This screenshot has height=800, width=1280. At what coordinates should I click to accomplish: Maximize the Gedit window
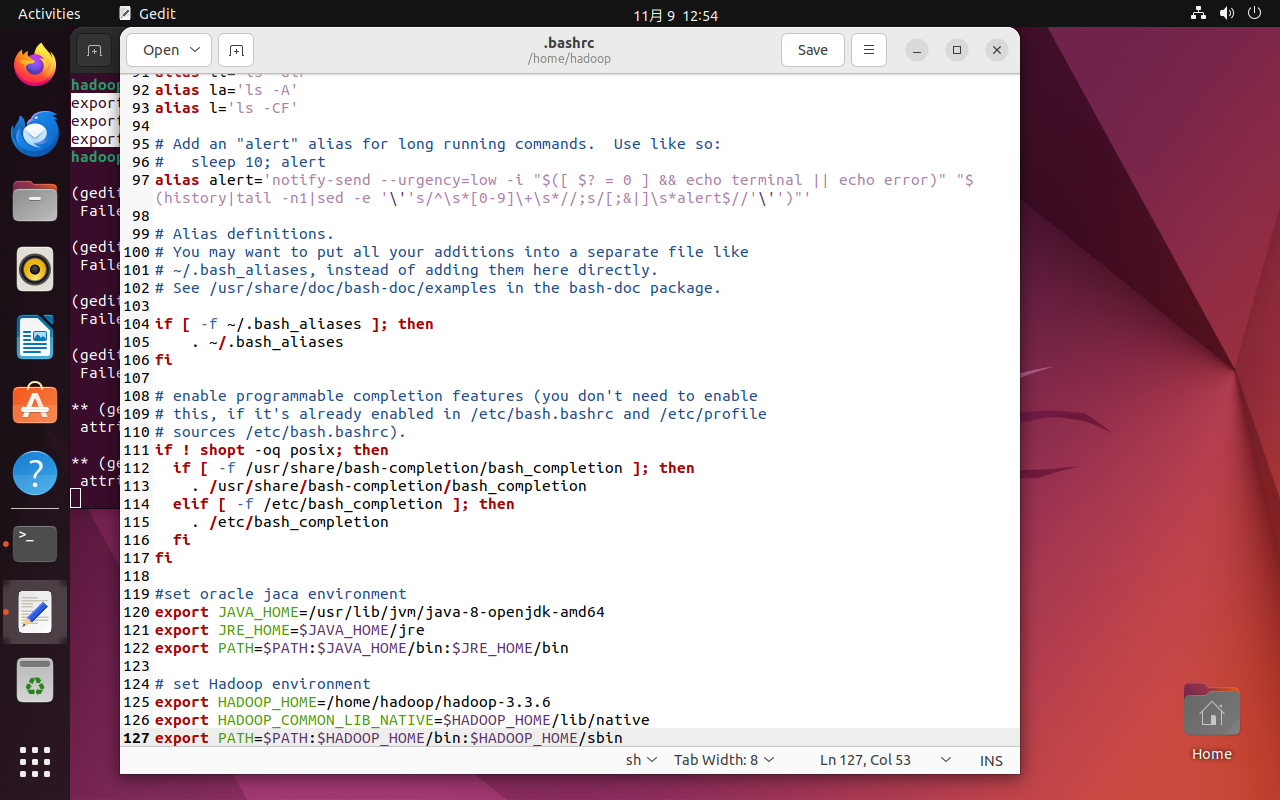957,50
